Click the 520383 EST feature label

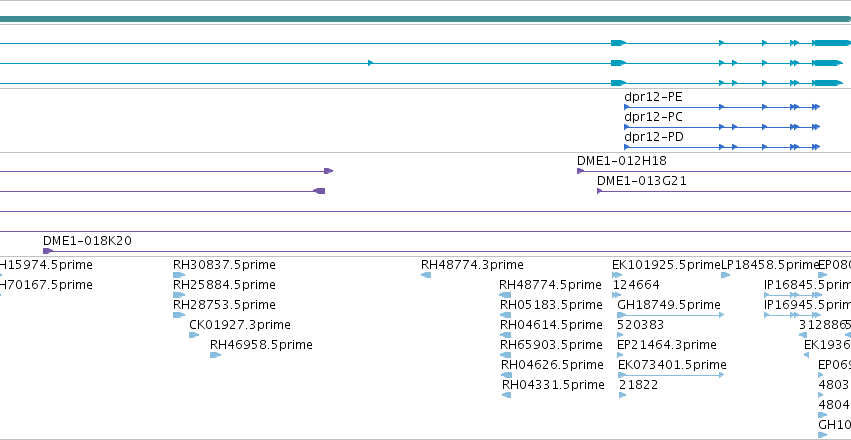pyautogui.click(x=640, y=324)
